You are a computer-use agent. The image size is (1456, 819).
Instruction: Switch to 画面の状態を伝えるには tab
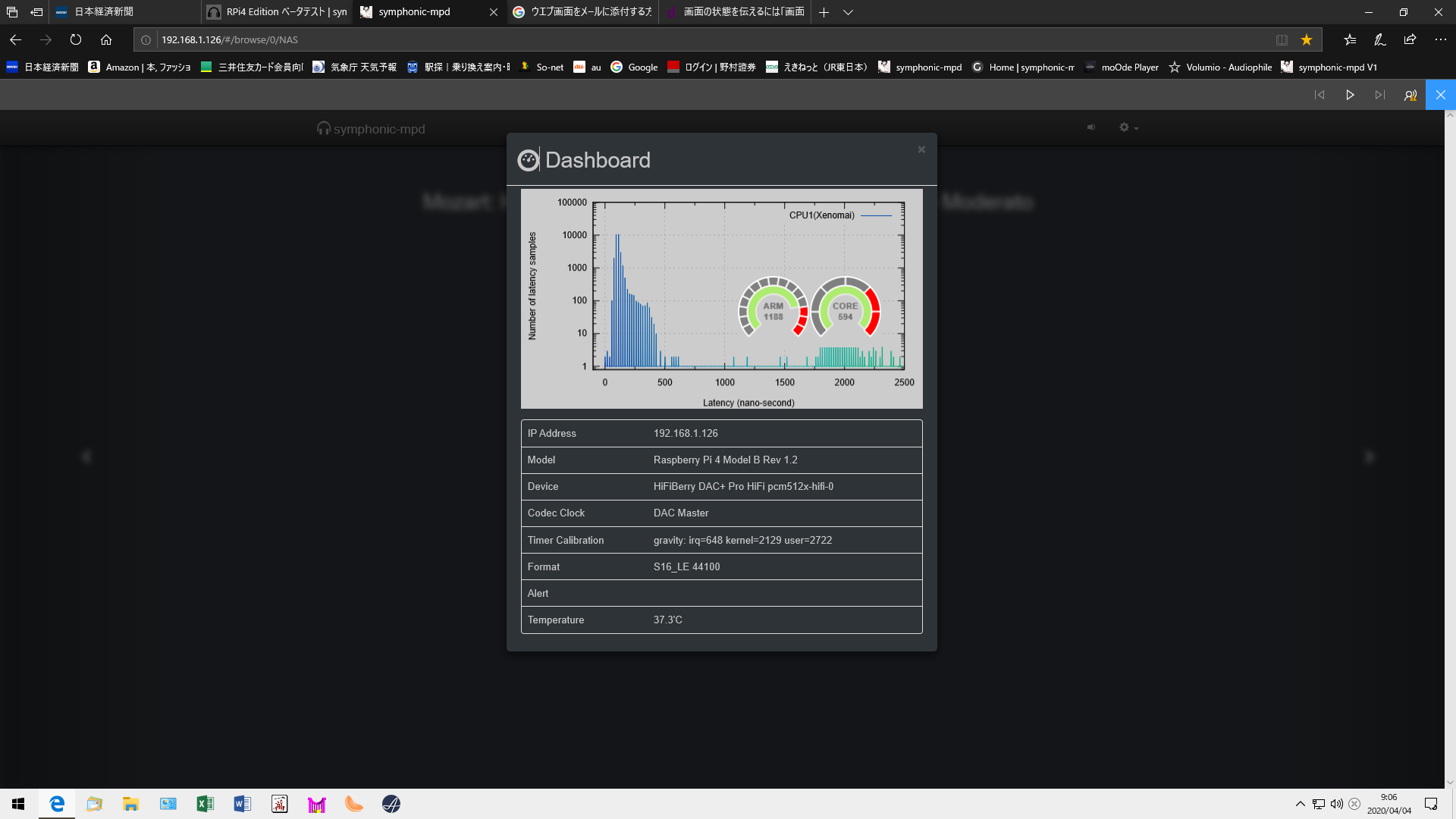click(x=735, y=12)
